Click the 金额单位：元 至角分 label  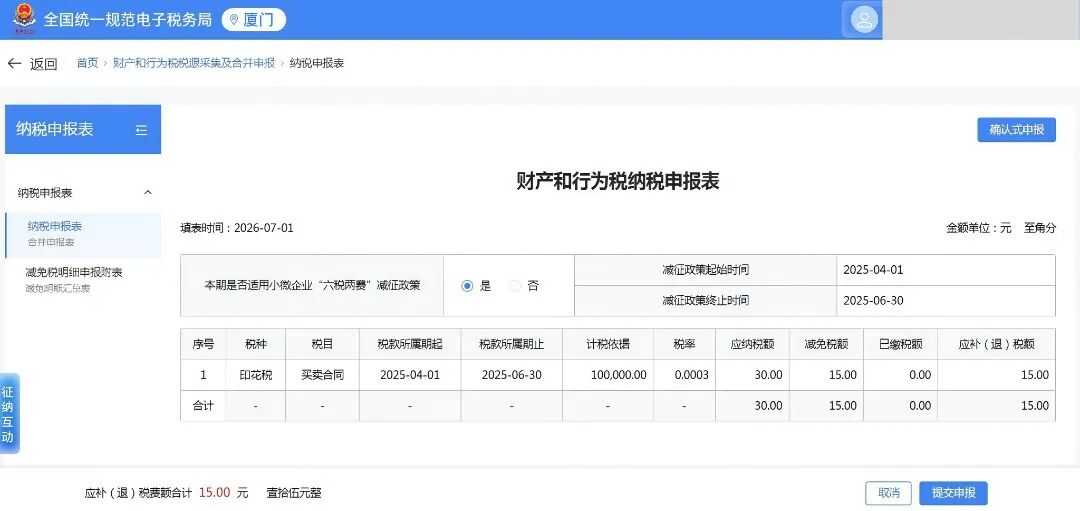(x=1001, y=228)
